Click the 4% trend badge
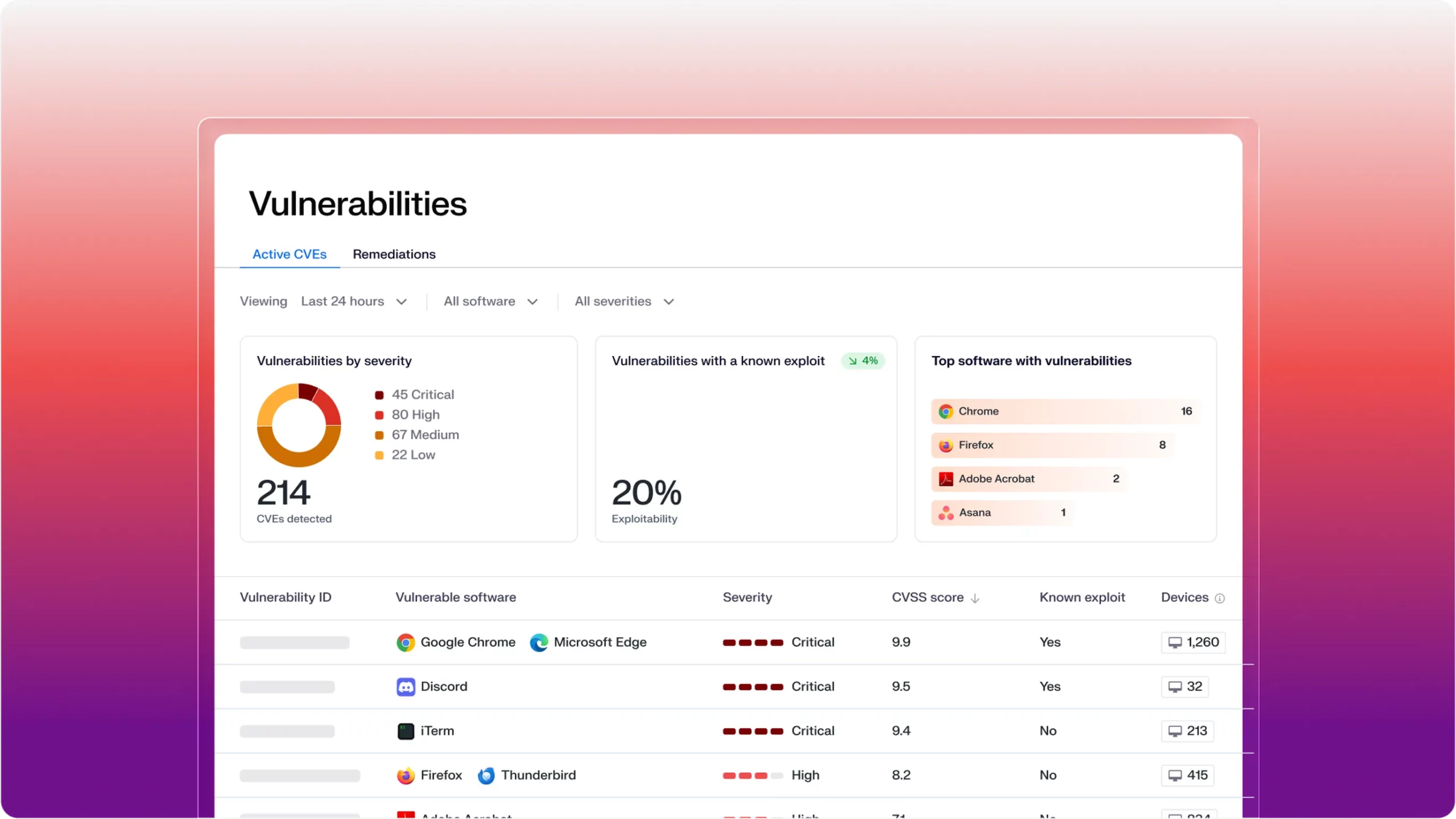Screen dimensions: 1456x819 tap(863, 361)
